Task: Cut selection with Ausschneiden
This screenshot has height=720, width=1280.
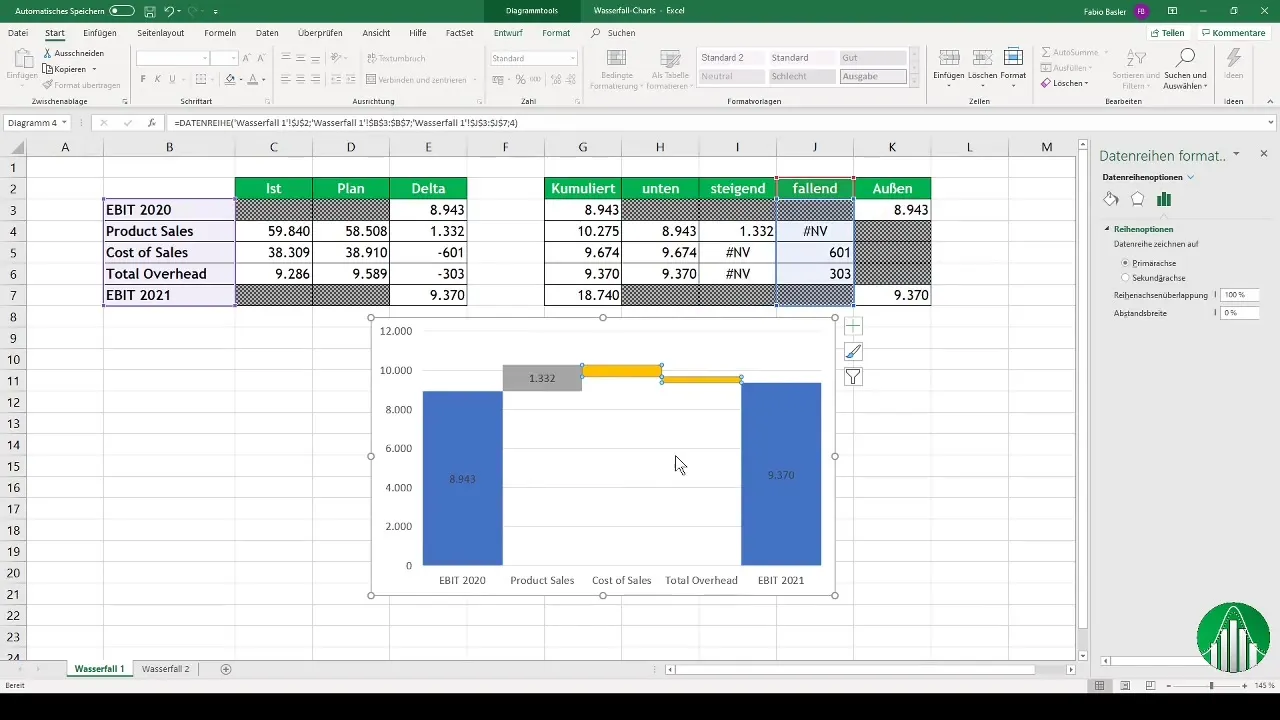Action: 73,53
